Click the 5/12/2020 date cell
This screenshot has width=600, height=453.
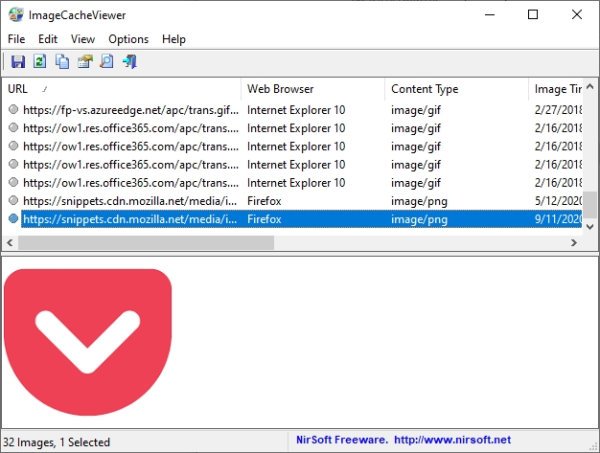coord(558,201)
